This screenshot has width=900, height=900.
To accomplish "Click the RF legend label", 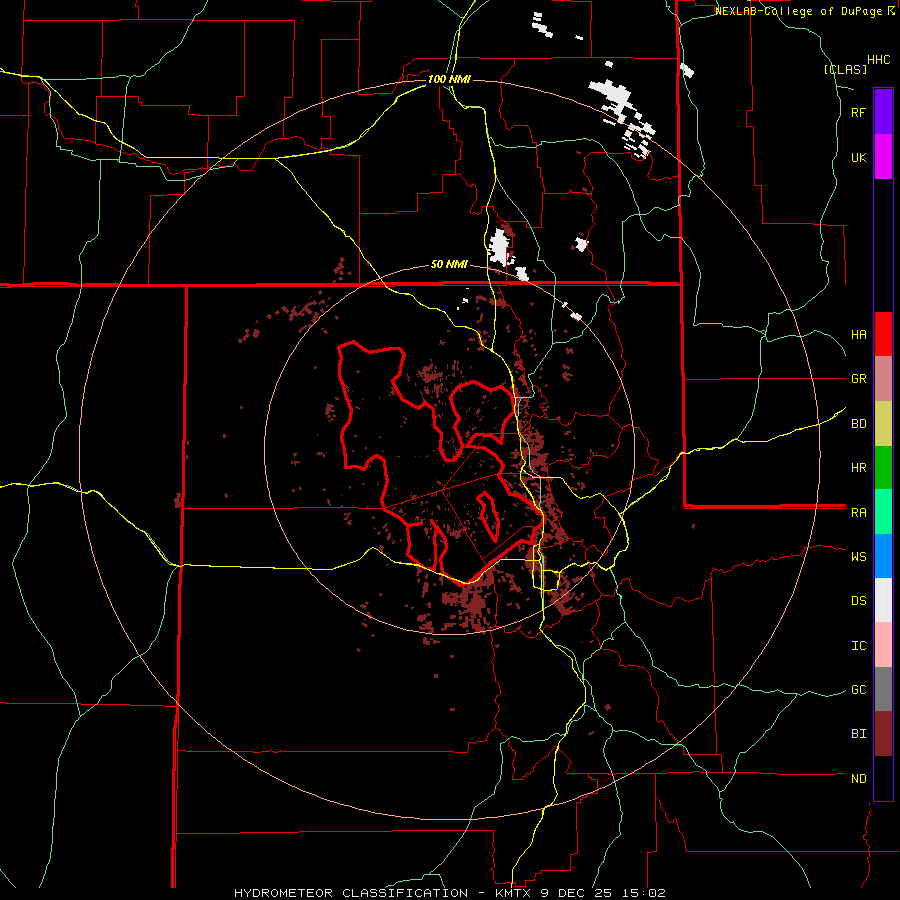I will [x=858, y=112].
